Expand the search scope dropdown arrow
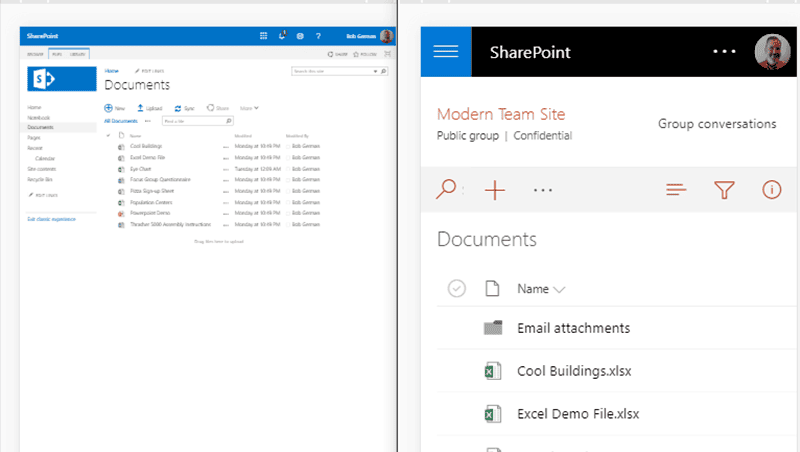Viewport: 800px width, 452px height. pyautogui.click(x=376, y=71)
